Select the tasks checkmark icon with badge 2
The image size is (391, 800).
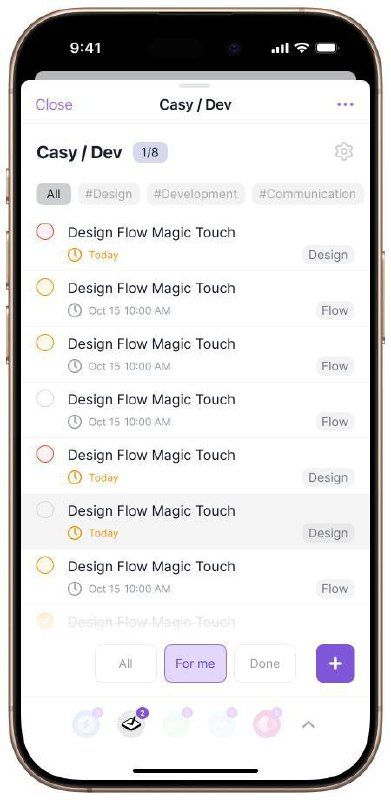pos(132,723)
